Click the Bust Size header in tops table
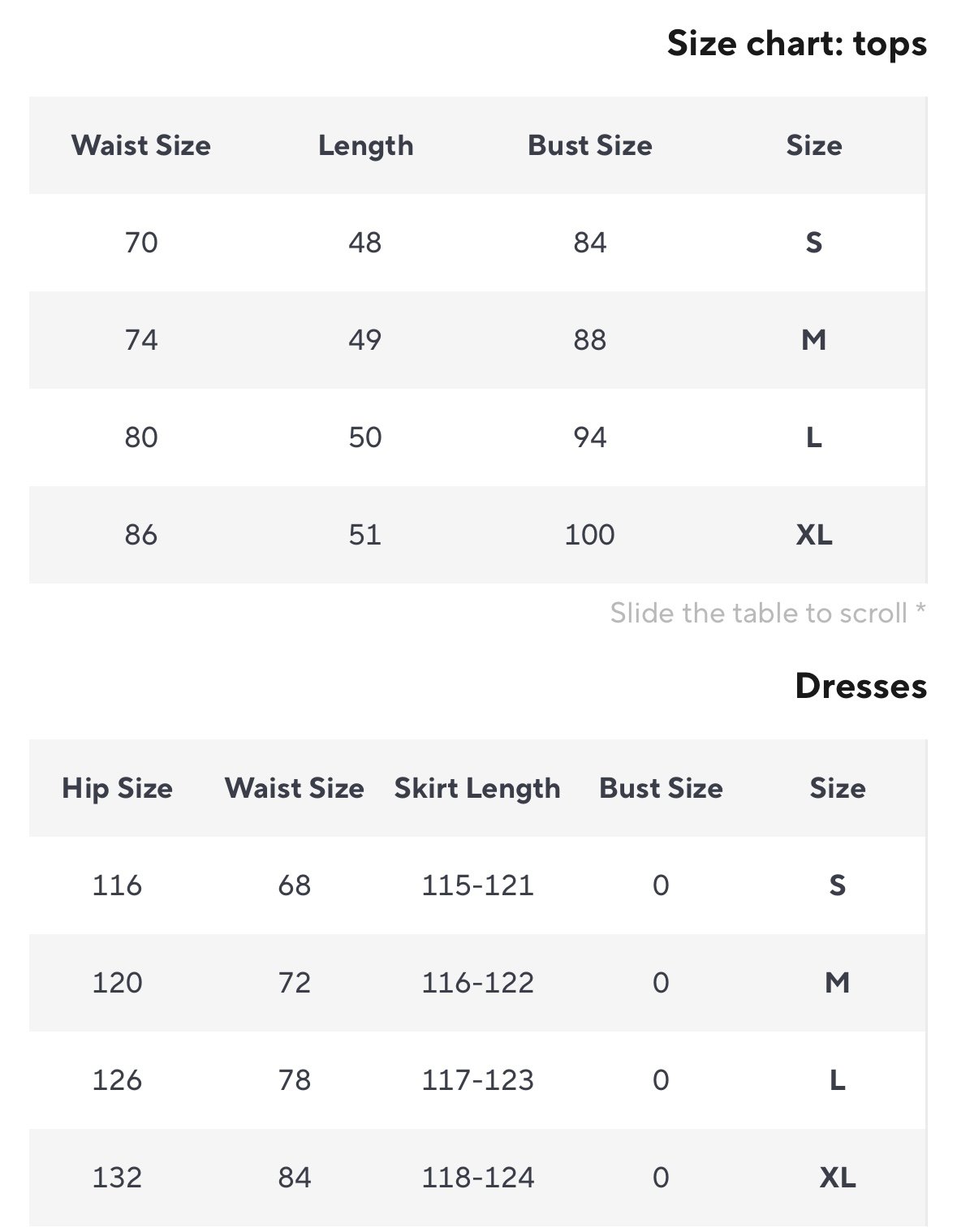 [589, 145]
